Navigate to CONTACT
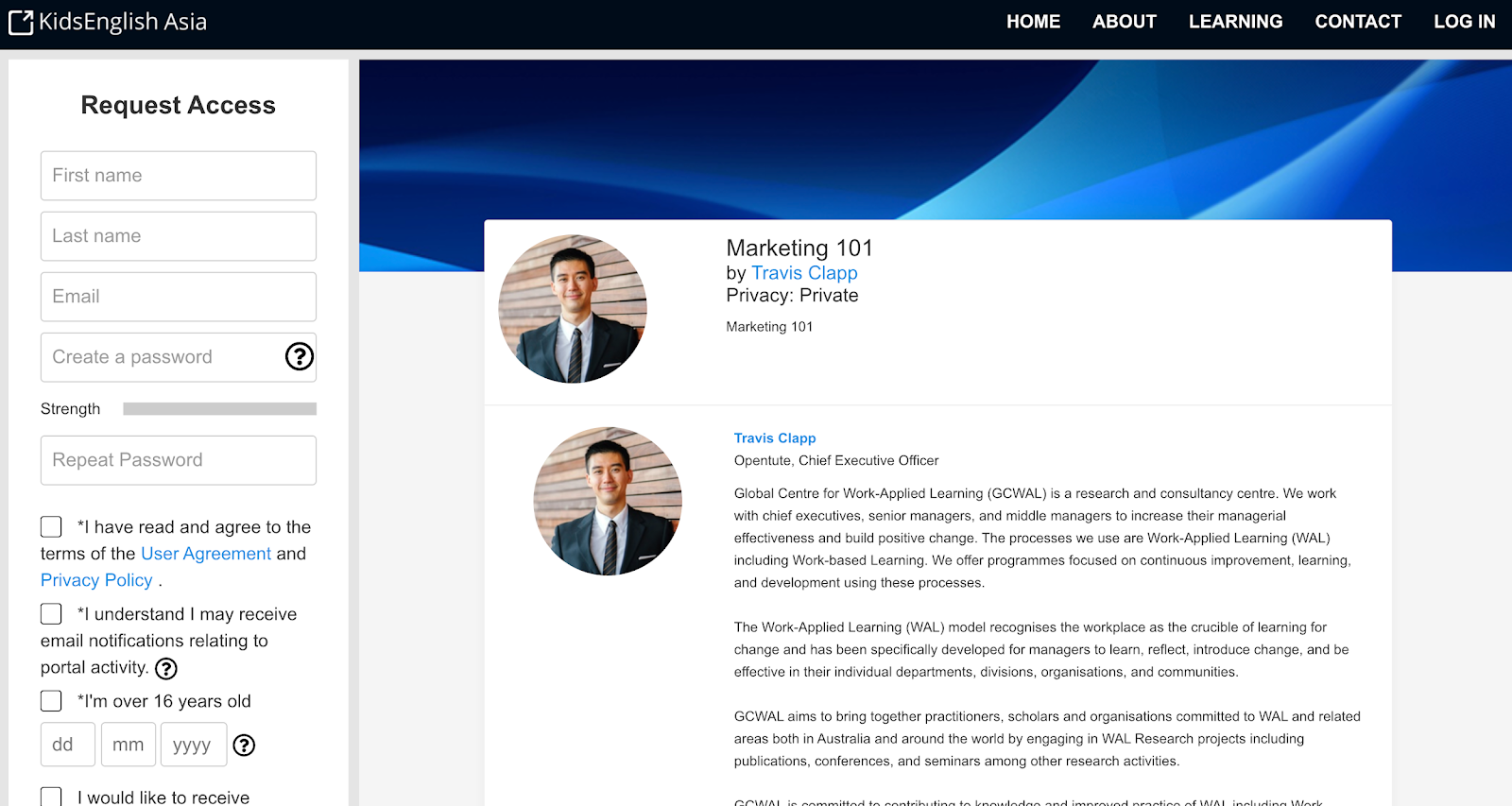1512x806 pixels. pyautogui.click(x=1358, y=22)
